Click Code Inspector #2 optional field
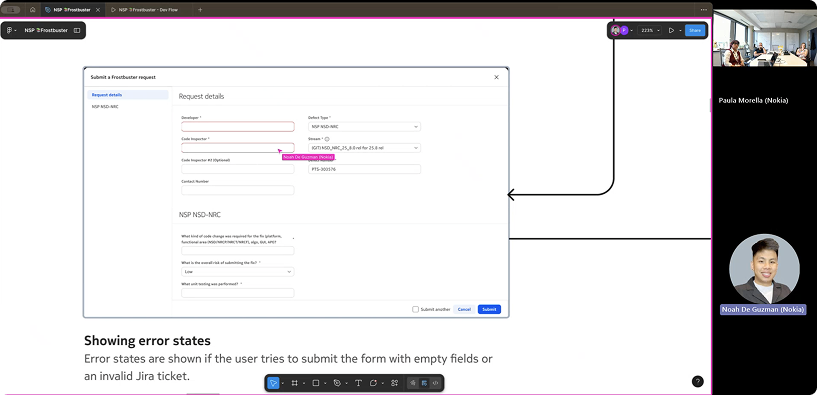This screenshot has height=395, width=817. 238,169
